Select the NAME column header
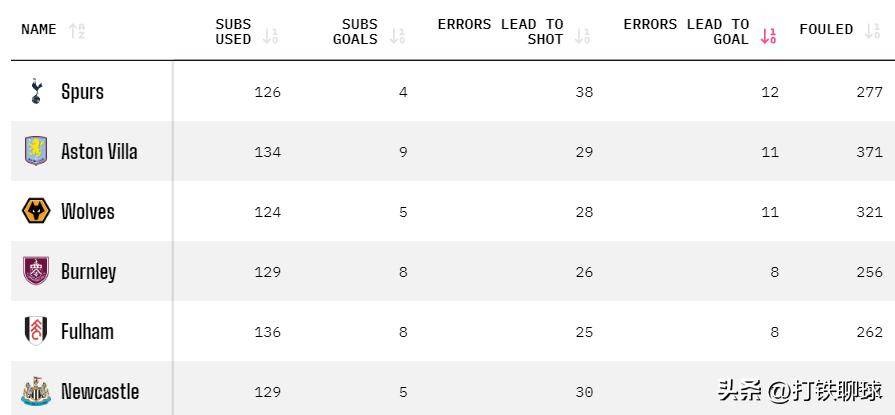The width and height of the screenshot is (895, 415). [x=39, y=30]
